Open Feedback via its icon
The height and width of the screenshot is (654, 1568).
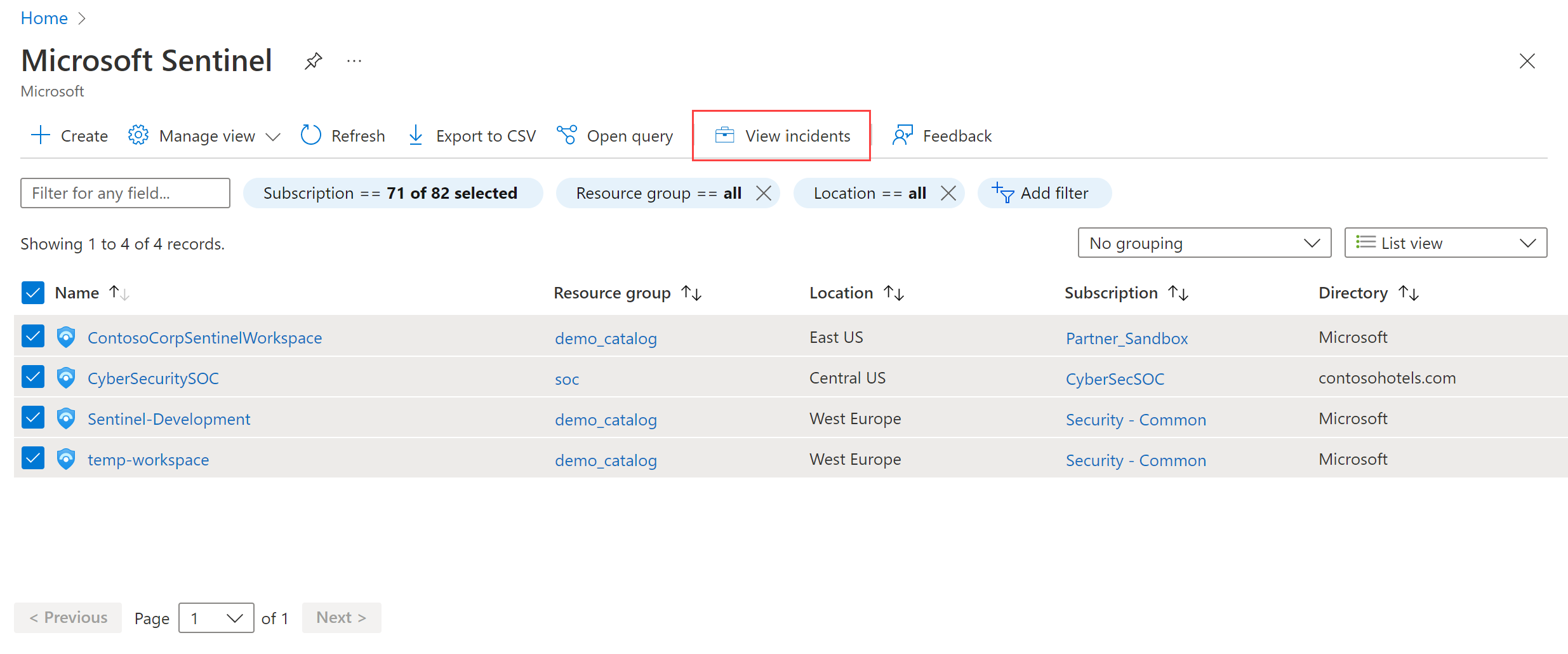click(902, 135)
